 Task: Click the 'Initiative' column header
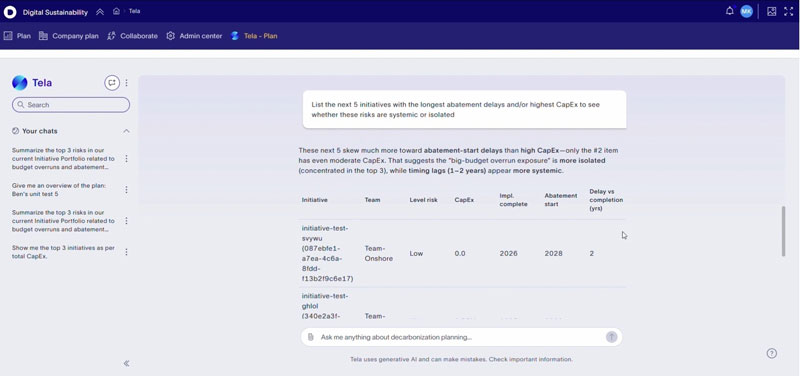coord(314,200)
